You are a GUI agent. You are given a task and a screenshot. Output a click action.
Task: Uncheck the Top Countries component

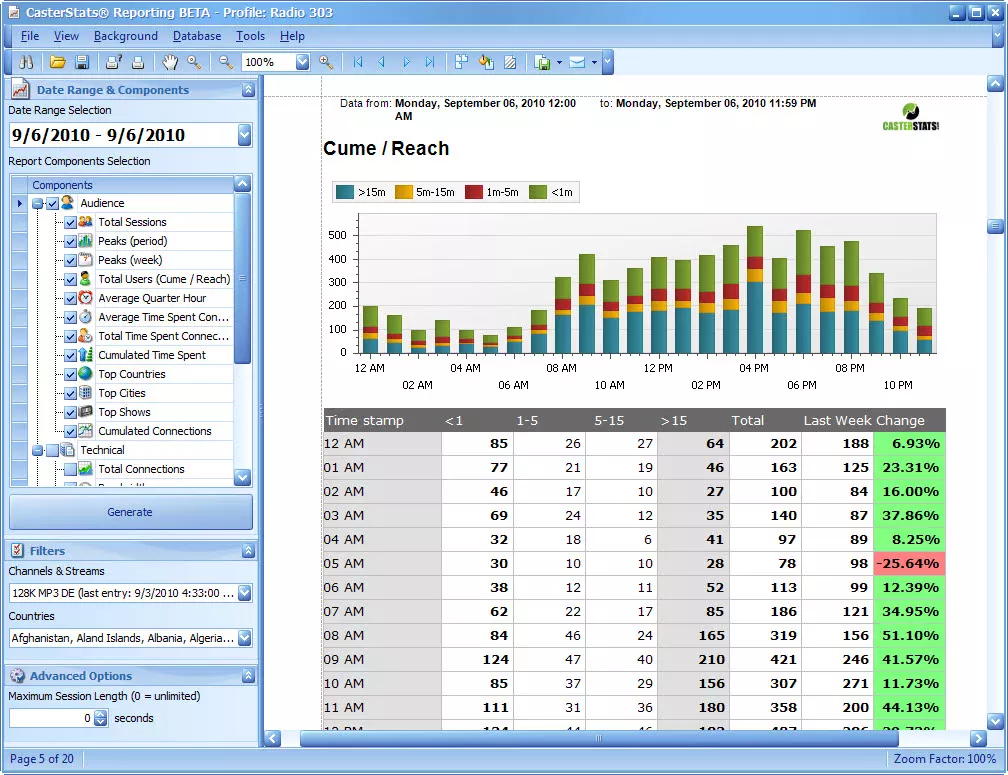[70, 374]
